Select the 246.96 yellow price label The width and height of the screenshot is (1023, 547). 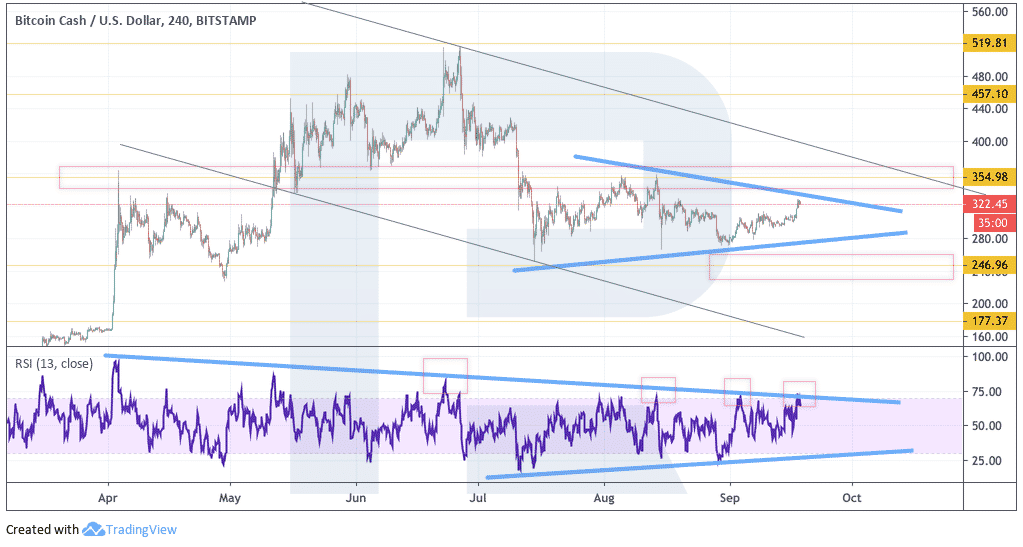click(989, 265)
